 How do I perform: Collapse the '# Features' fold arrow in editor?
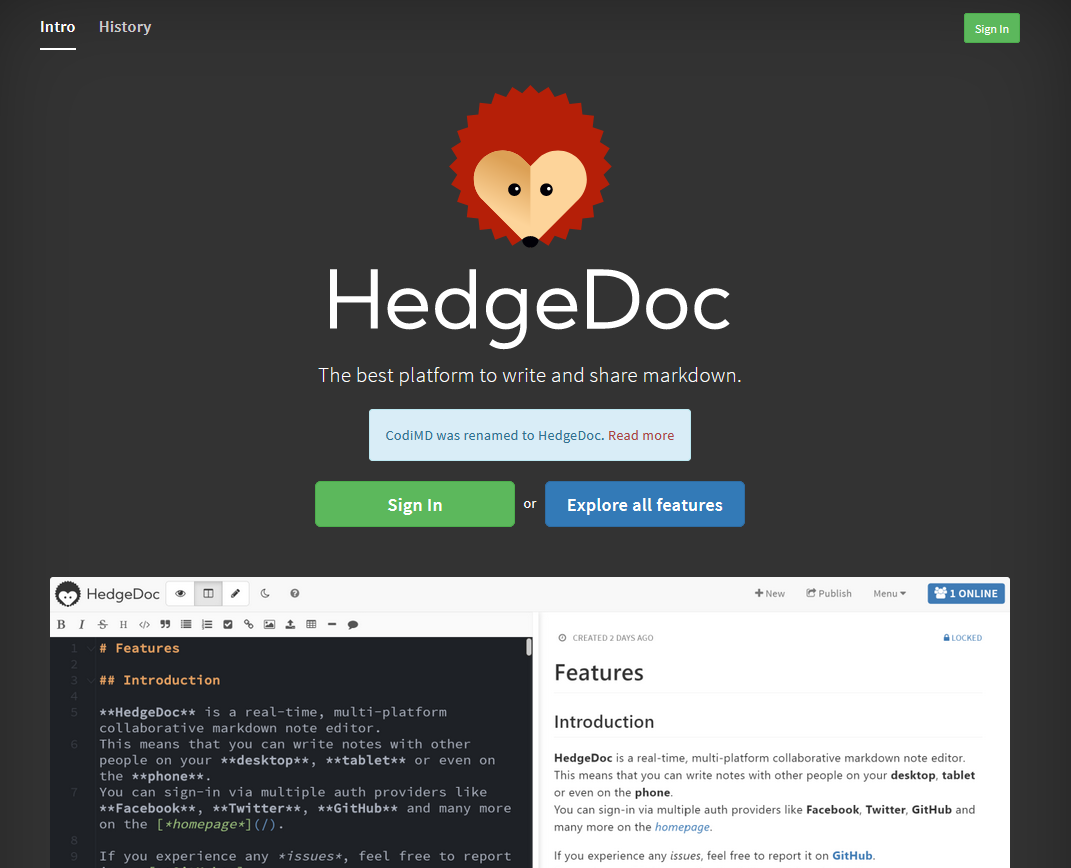tap(91, 648)
